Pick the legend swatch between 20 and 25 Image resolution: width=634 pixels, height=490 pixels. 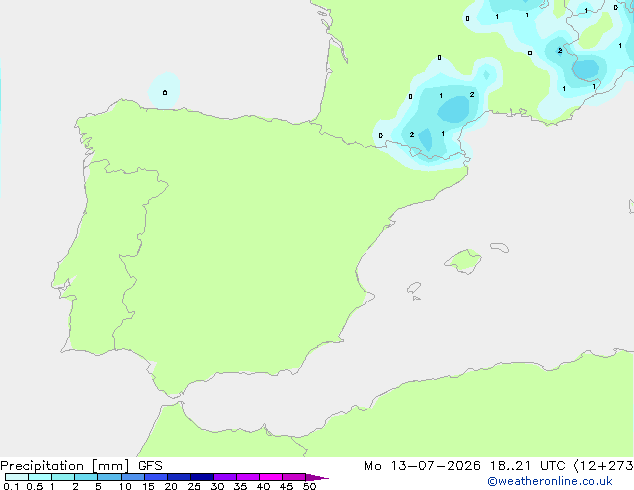click(179, 477)
